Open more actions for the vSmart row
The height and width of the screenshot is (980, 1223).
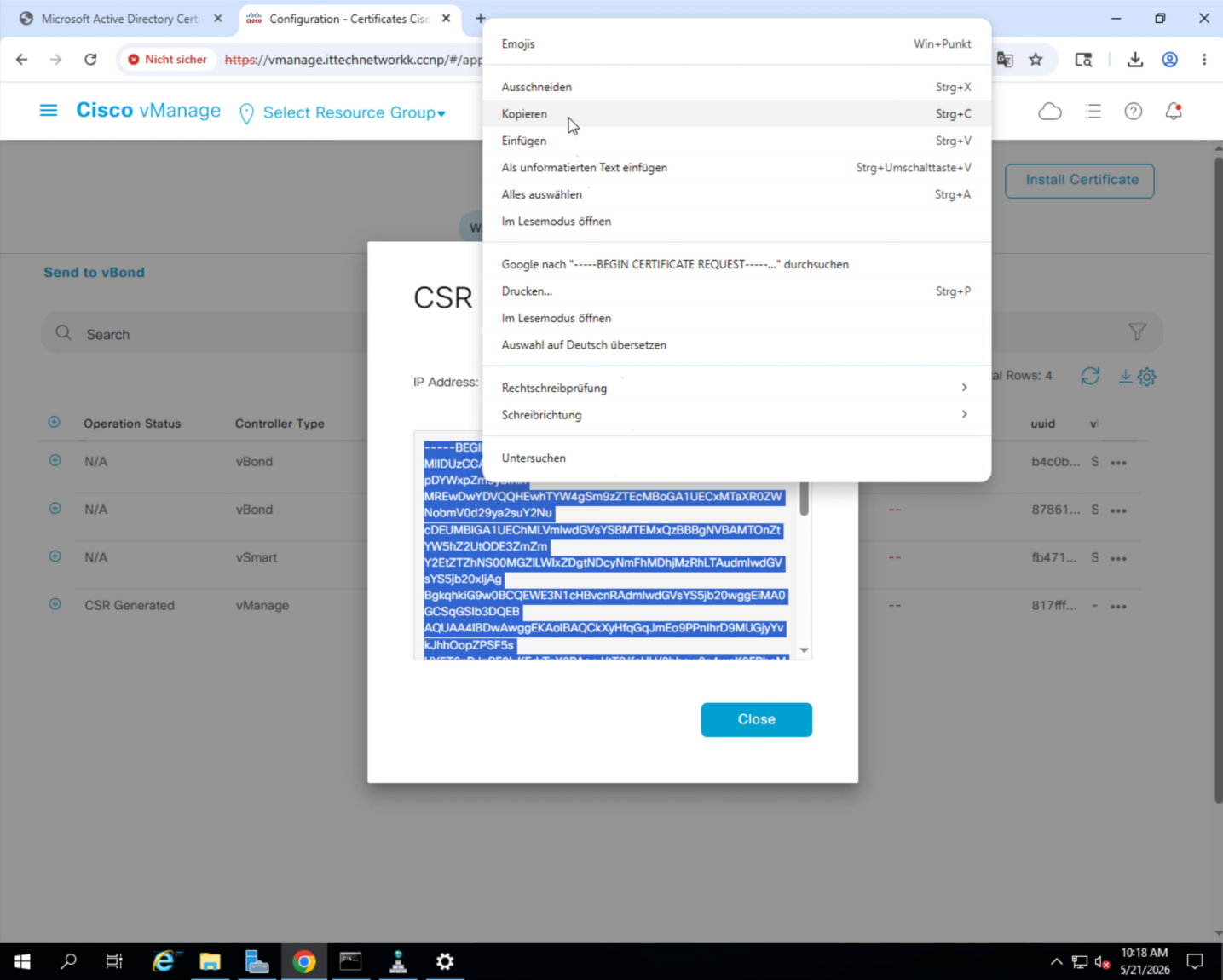point(1119,559)
